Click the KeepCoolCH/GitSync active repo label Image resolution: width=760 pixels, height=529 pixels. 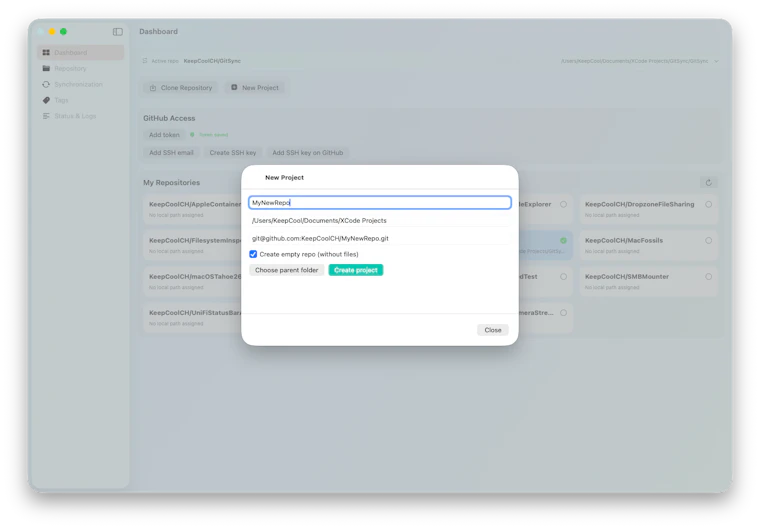click(212, 61)
